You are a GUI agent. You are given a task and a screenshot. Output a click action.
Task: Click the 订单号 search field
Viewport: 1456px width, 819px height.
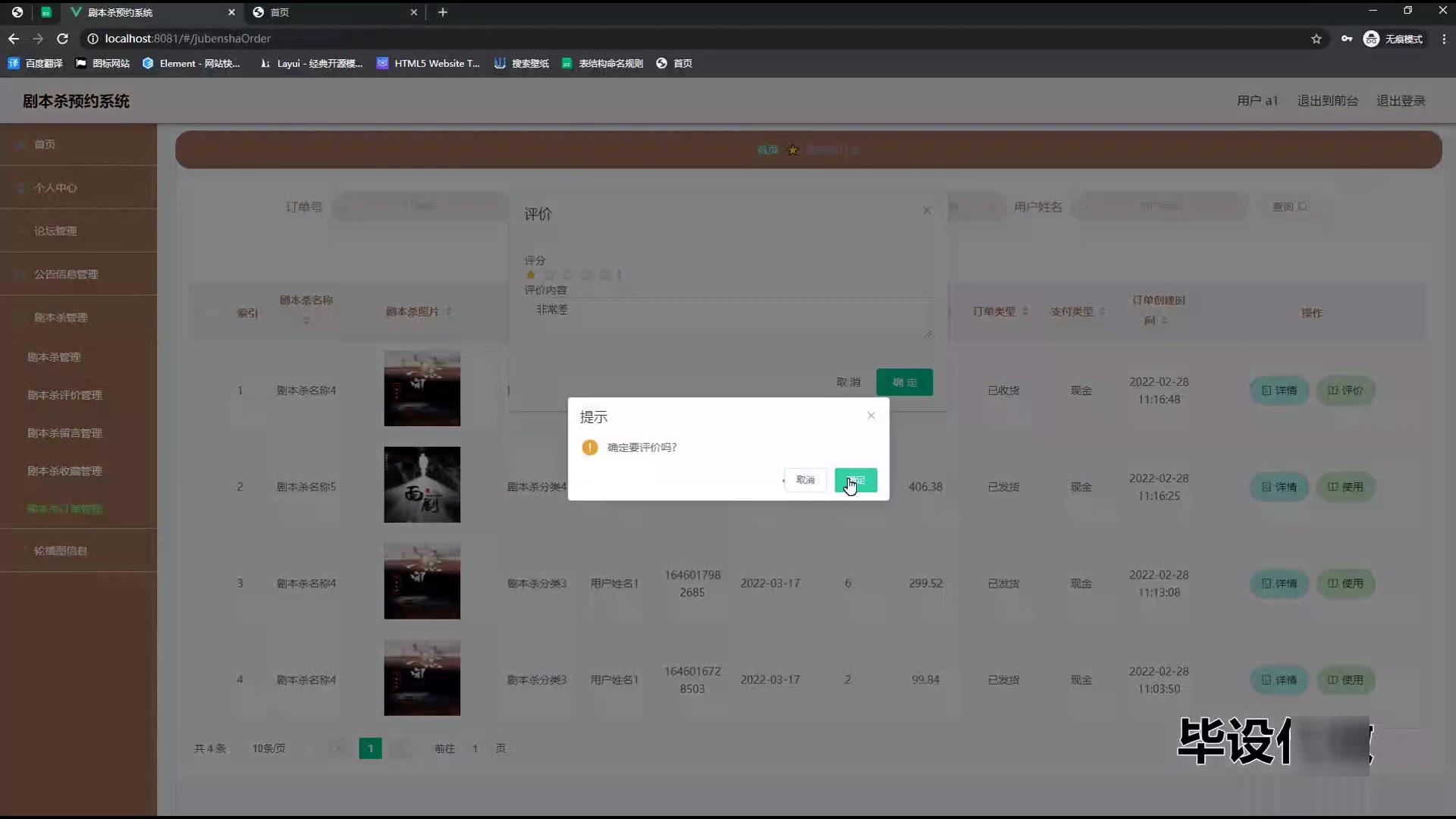pyautogui.click(x=419, y=206)
